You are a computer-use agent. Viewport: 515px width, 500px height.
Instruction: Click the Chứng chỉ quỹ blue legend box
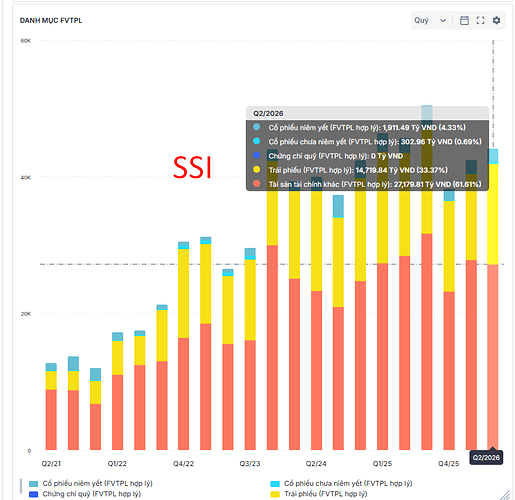[x=33, y=494]
